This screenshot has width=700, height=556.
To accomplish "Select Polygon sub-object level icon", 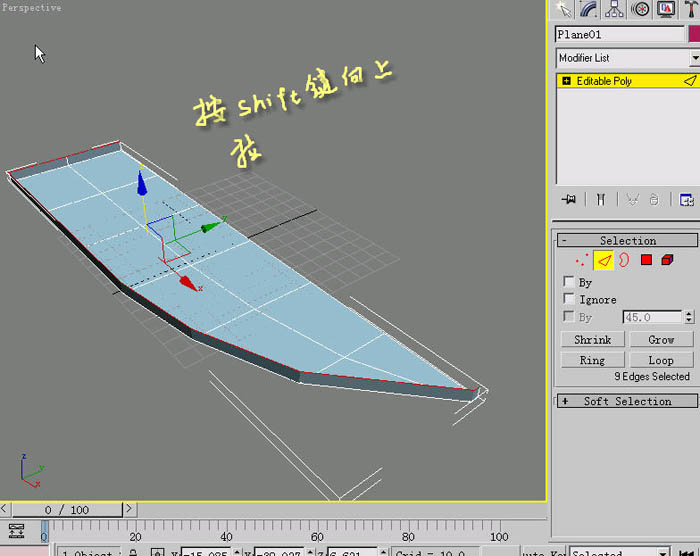I will [646, 260].
